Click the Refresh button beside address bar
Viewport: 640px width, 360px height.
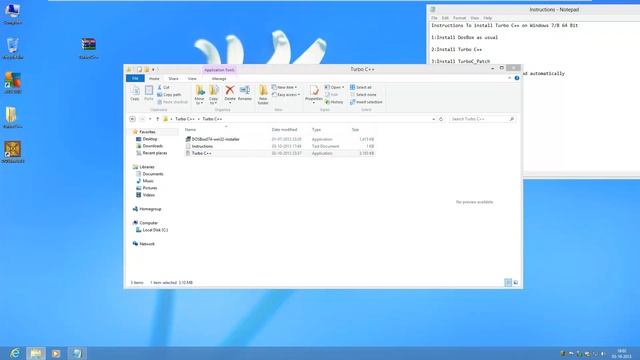point(441,119)
